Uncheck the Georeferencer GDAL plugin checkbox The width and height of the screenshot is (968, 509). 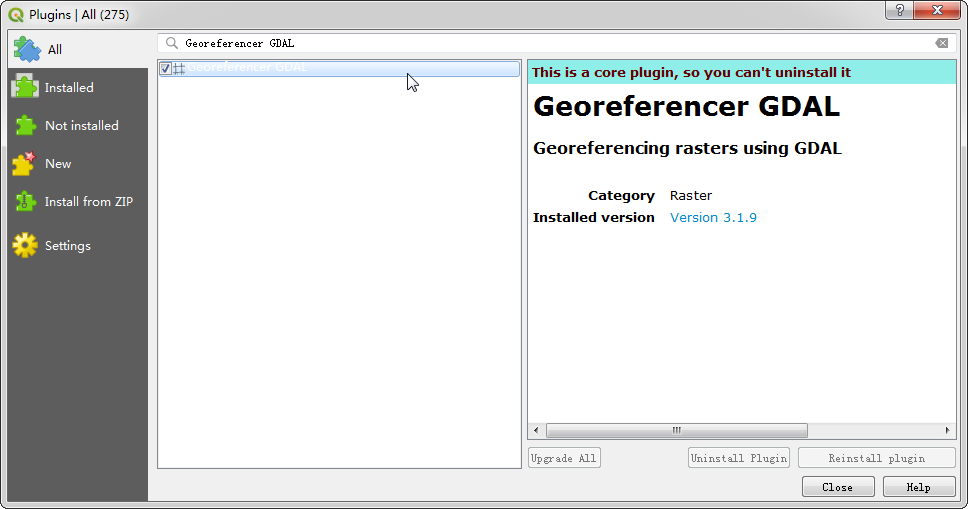point(165,69)
